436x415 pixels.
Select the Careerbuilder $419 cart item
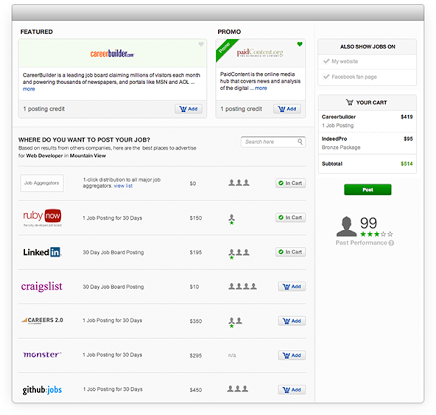[x=367, y=121]
